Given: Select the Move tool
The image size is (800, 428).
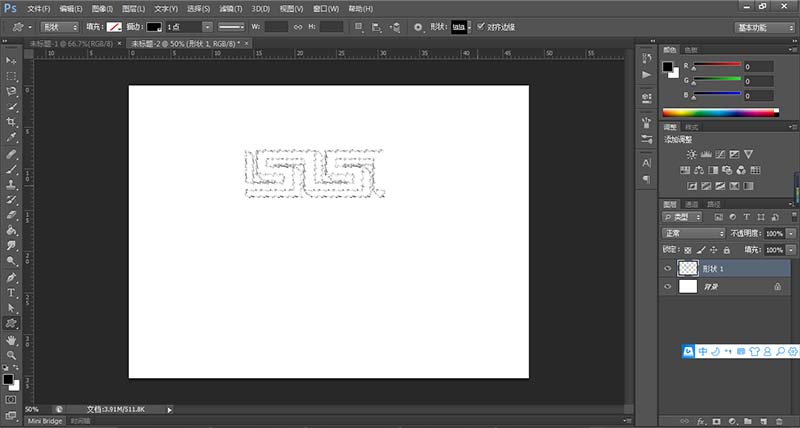Looking at the screenshot, I should pyautogui.click(x=11, y=60).
